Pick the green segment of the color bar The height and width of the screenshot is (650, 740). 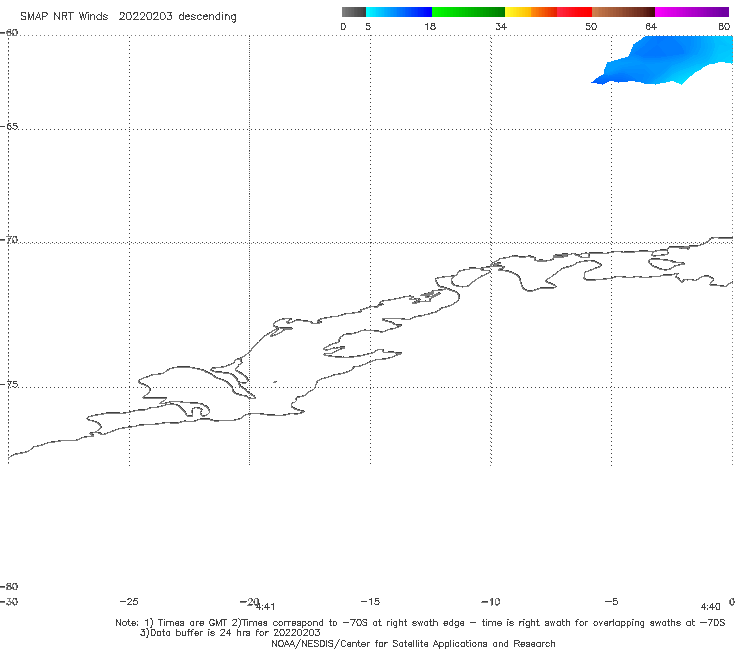click(468, 12)
